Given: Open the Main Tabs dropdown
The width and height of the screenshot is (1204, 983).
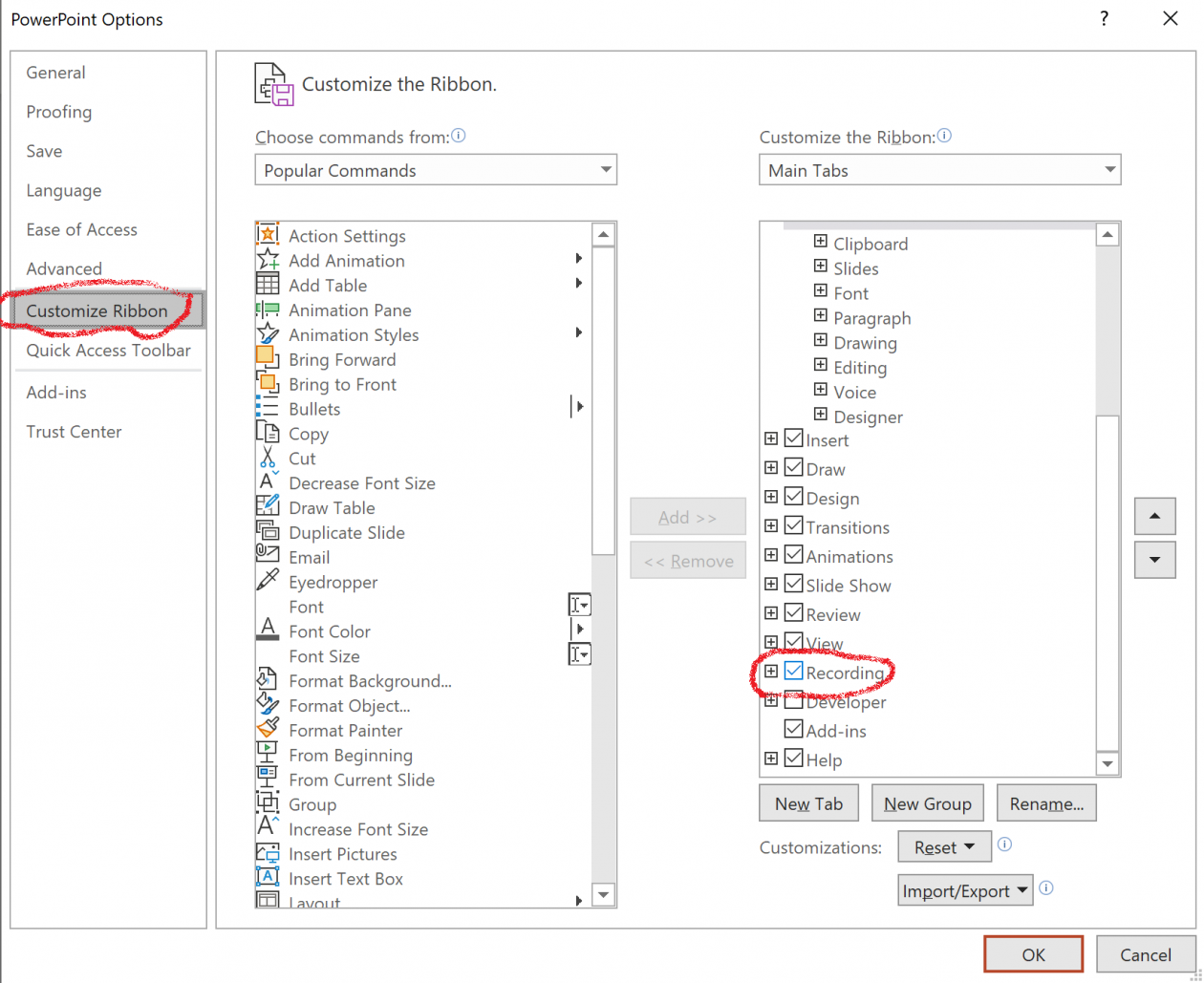Looking at the screenshot, I should click(x=940, y=170).
